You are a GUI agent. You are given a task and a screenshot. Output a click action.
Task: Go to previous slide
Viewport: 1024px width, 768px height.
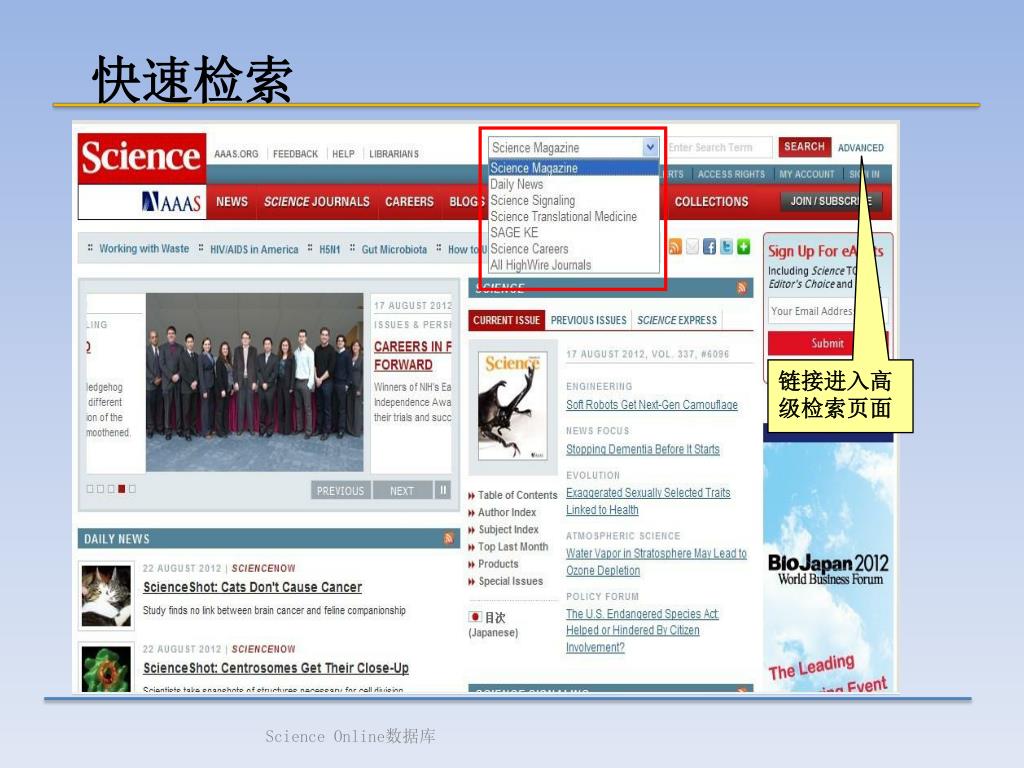340,490
